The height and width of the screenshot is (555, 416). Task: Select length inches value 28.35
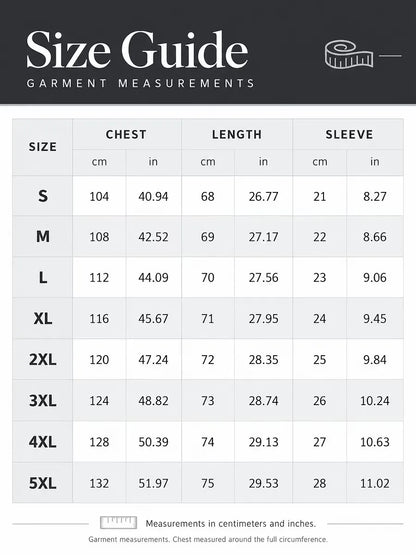[x=263, y=360]
